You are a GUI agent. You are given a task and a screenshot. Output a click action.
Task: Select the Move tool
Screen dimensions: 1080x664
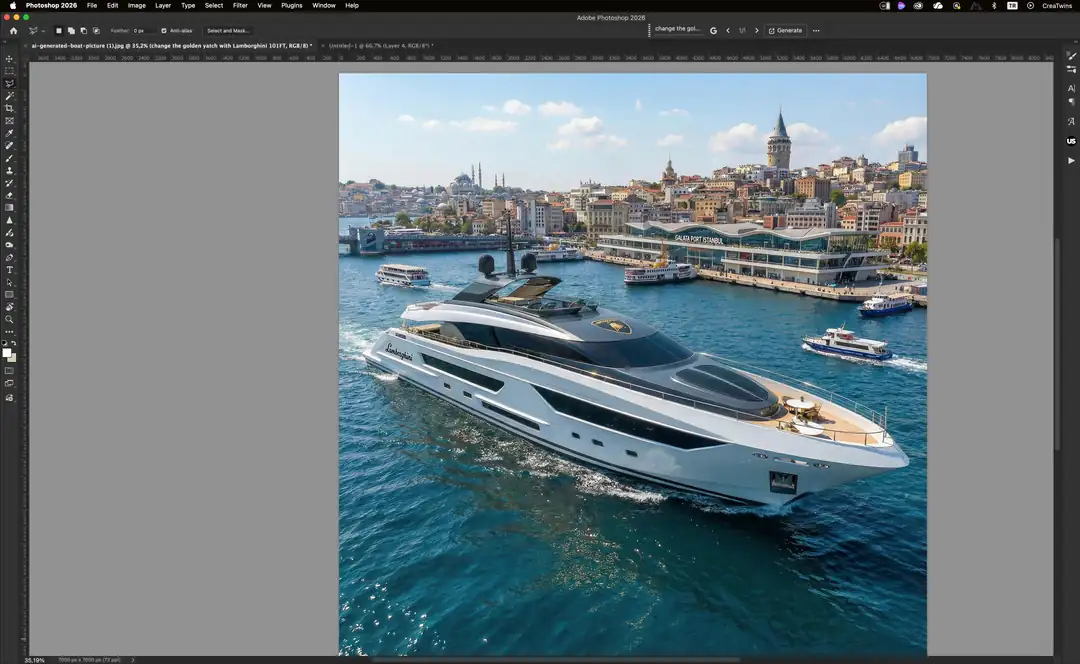pos(9,59)
